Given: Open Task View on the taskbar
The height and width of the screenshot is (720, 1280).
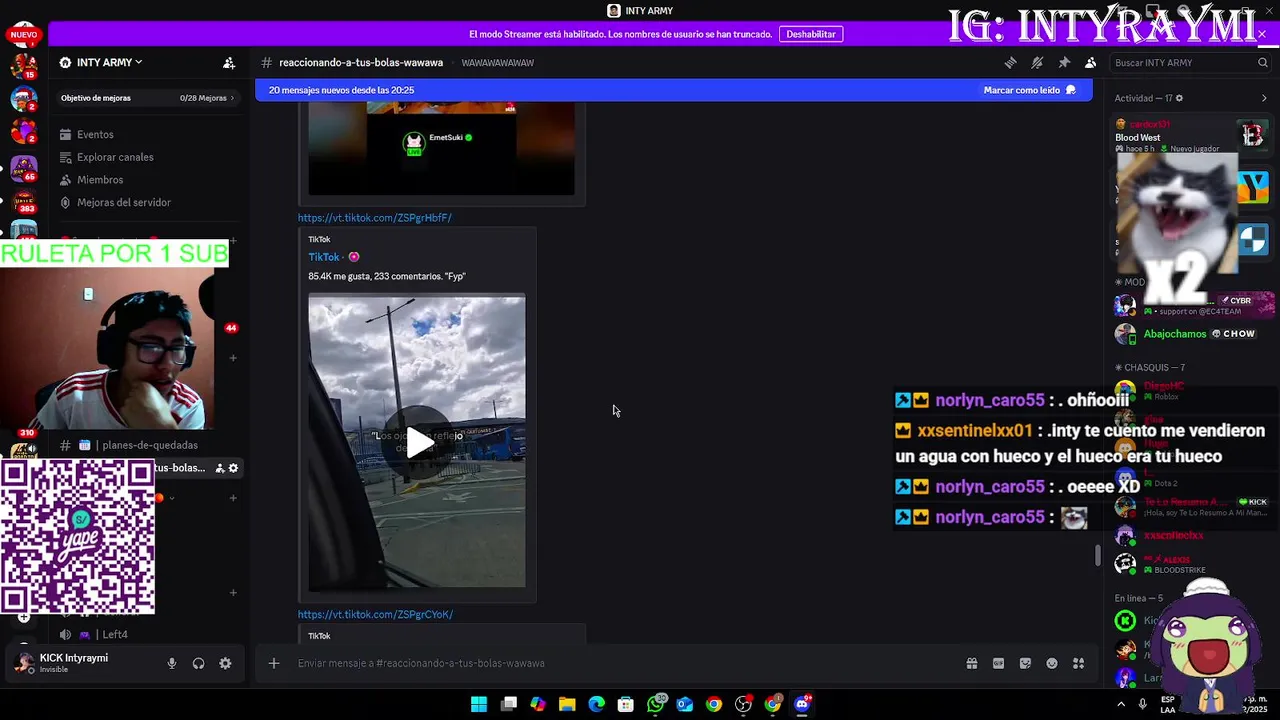Looking at the screenshot, I should point(509,704).
